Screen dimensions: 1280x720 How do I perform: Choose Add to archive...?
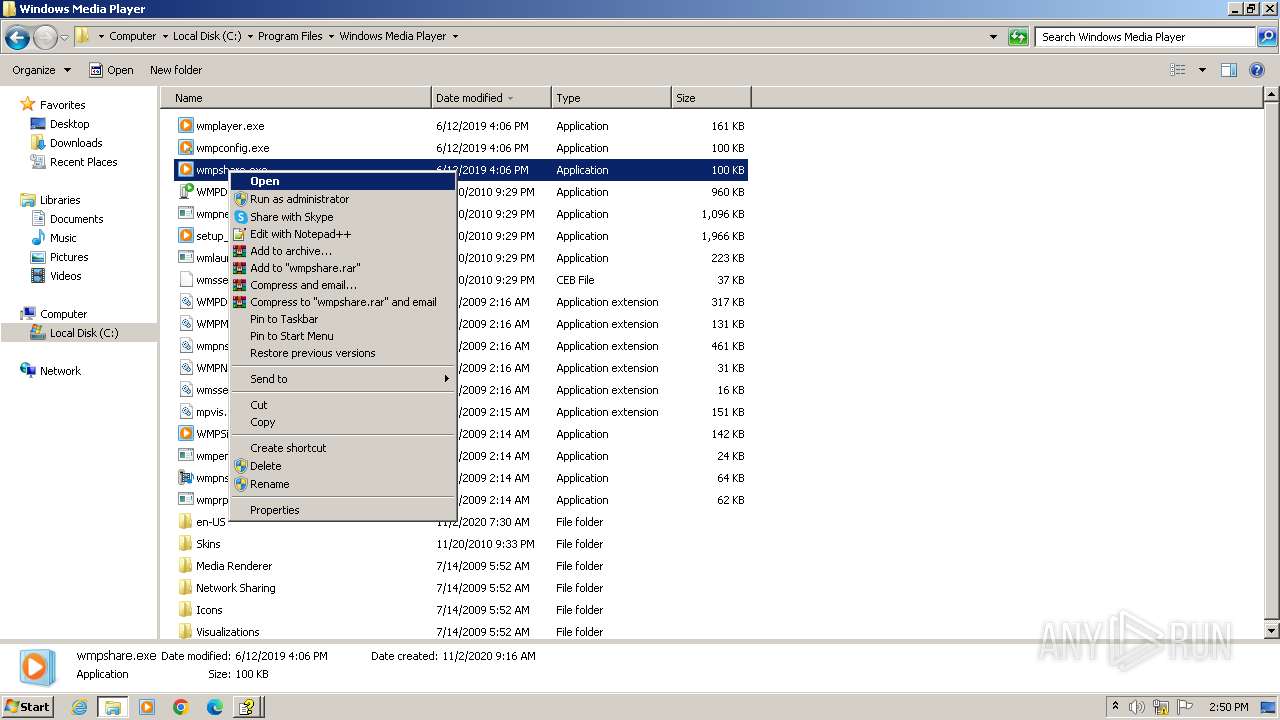[343, 251]
